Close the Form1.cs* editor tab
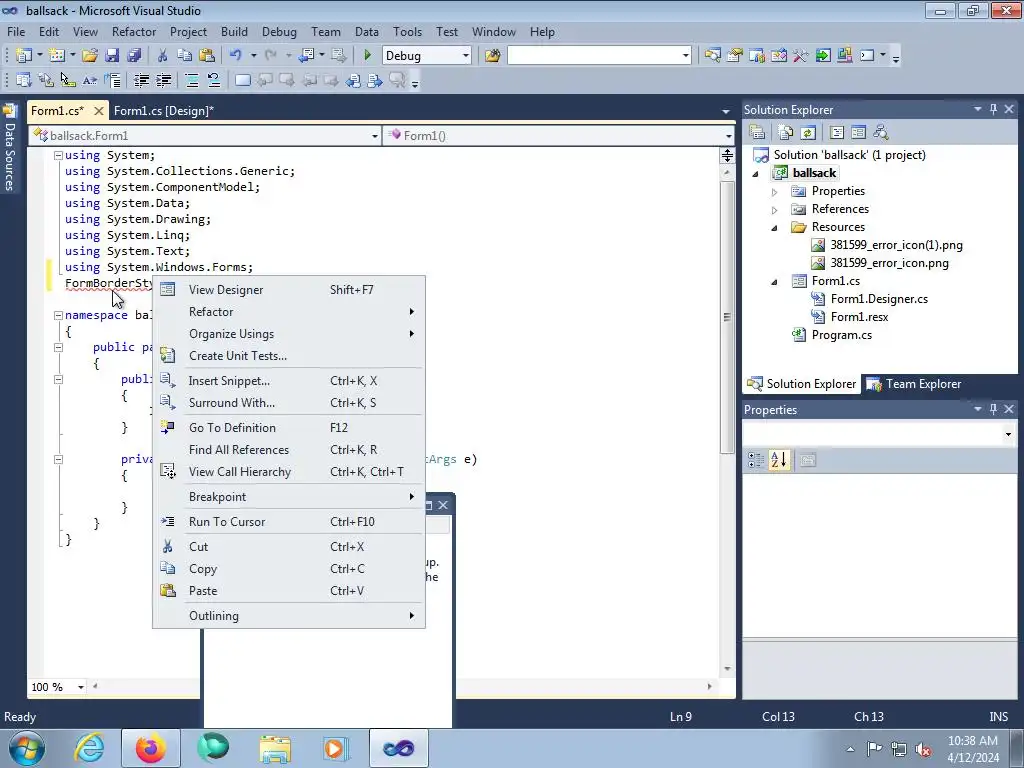Image resolution: width=1024 pixels, height=768 pixels. click(x=99, y=111)
